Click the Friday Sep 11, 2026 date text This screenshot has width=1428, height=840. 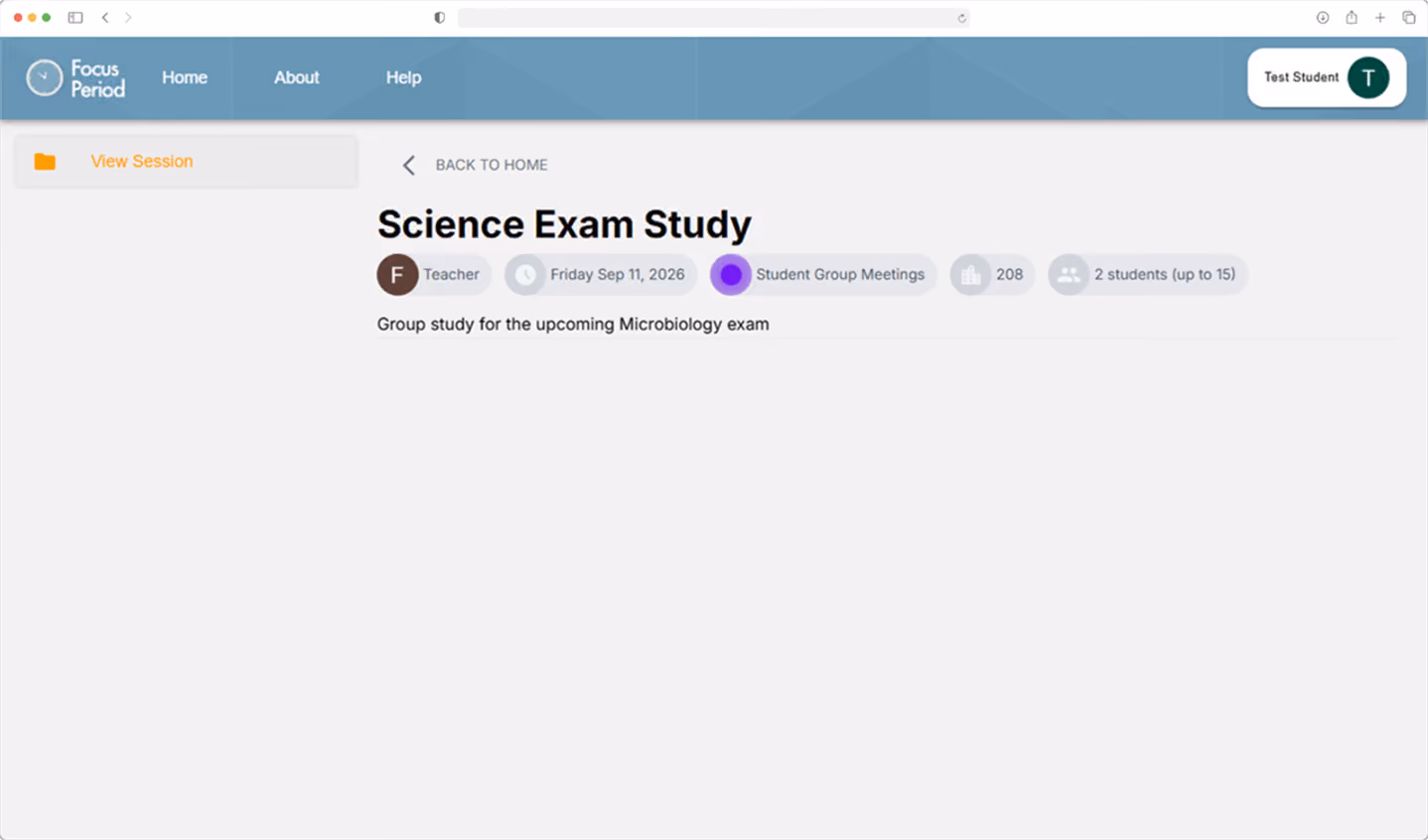(x=618, y=275)
